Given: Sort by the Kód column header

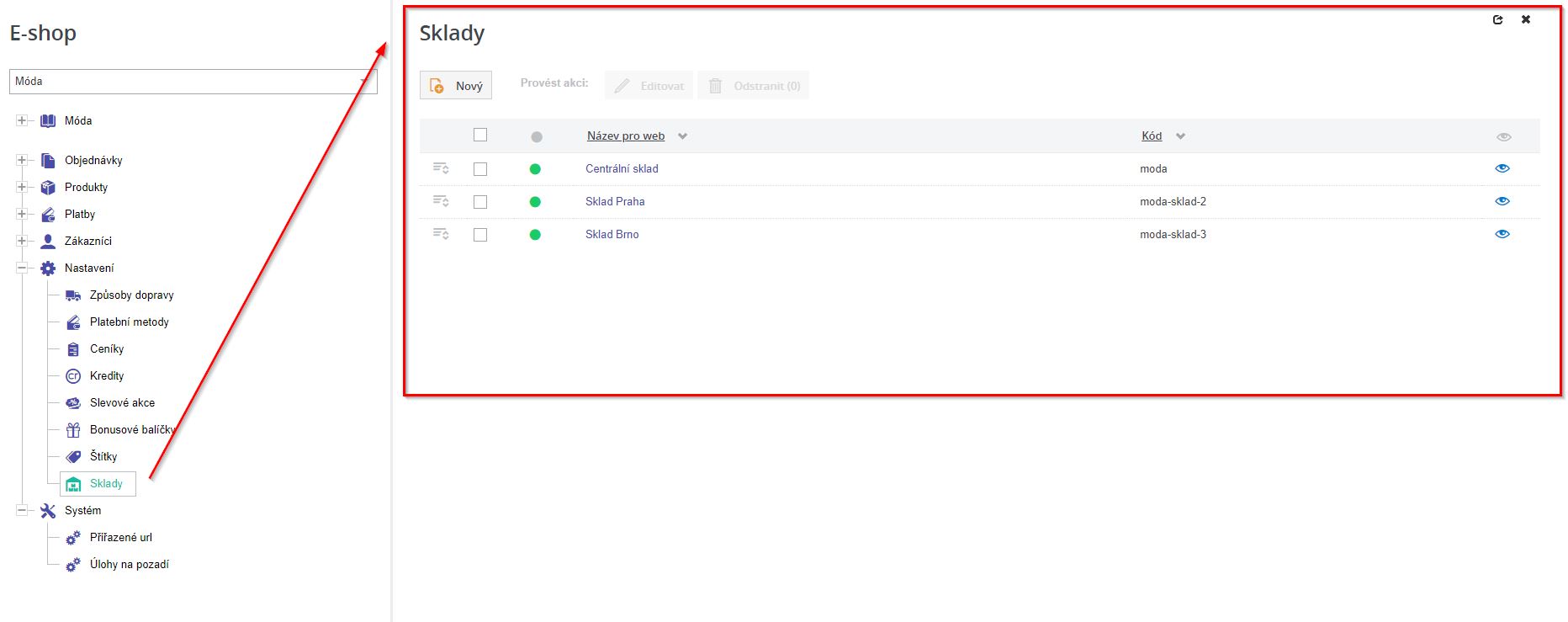Looking at the screenshot, I should click(1152, 136).
